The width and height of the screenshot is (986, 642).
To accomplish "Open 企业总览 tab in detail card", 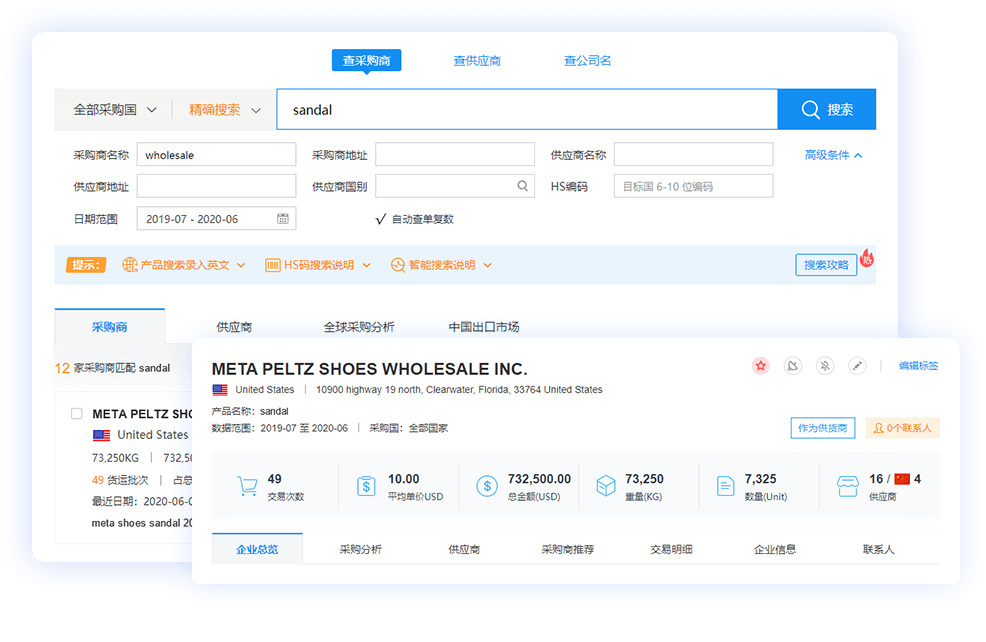I will pos(257,549).
